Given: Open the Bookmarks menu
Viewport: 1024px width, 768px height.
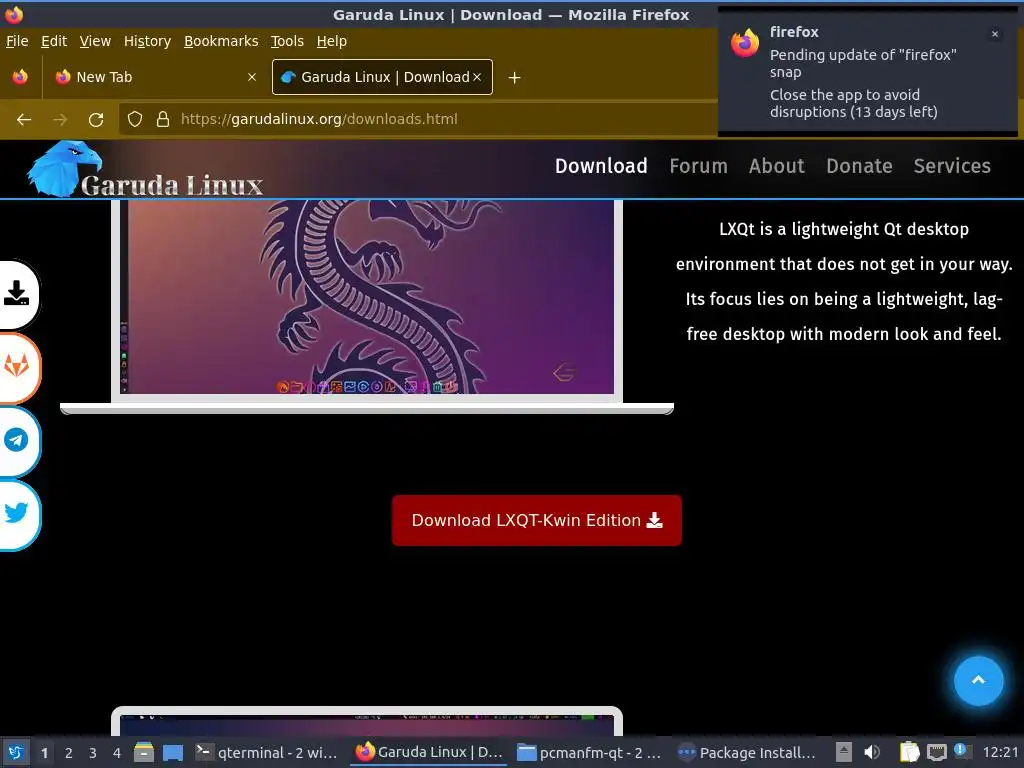Looking at the screenshot, I should click(x=221, y=41).
